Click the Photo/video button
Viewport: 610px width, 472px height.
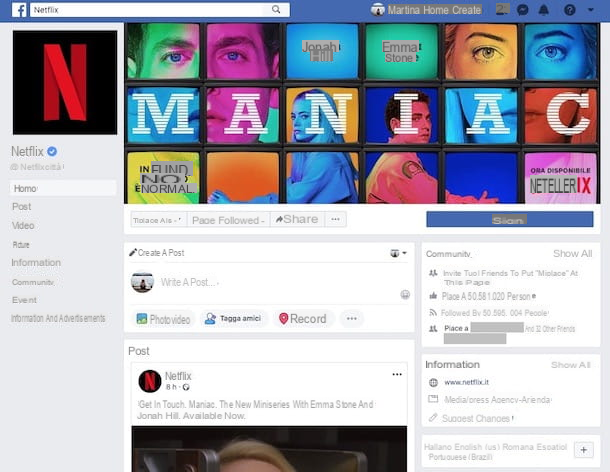click(x=163, y=319)
